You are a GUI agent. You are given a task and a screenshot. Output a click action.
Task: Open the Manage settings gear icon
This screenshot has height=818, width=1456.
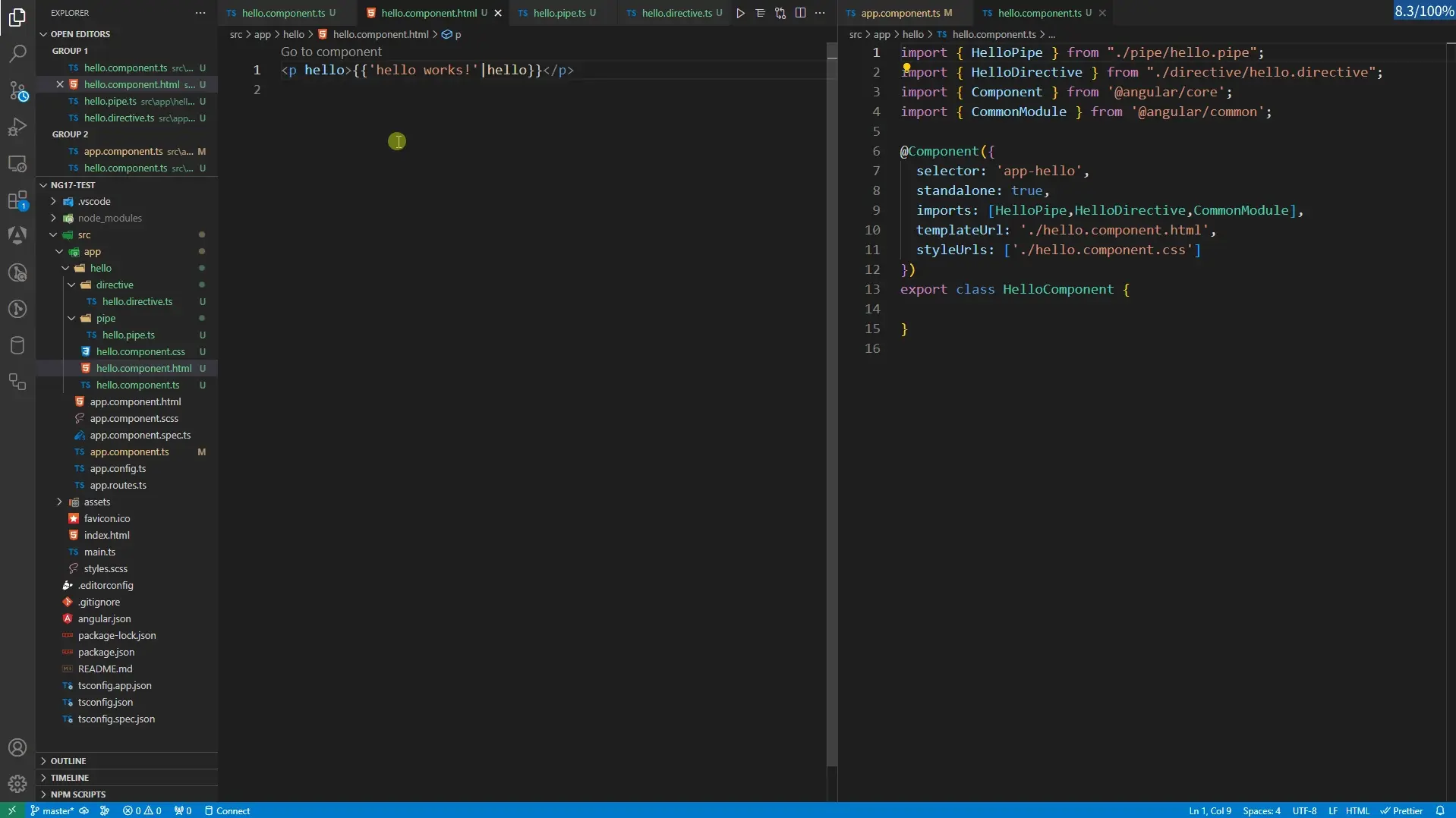click(x=17, y=783)
